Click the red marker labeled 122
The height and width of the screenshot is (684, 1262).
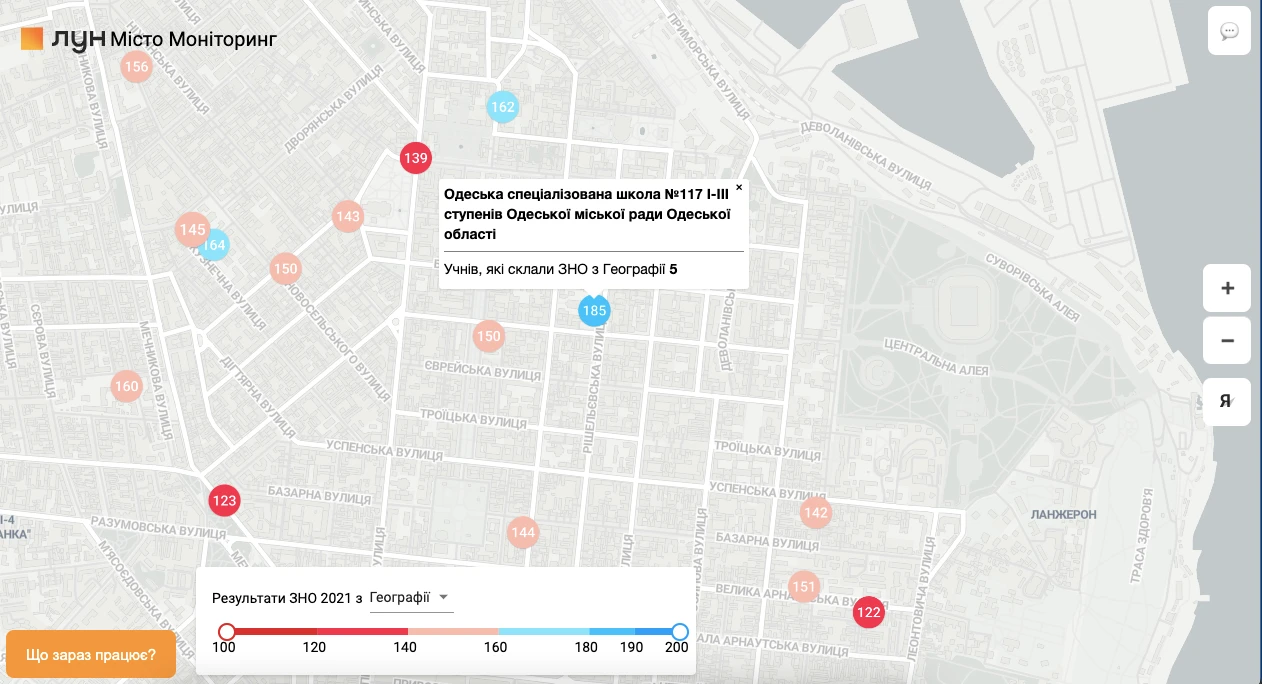point(869,612)
